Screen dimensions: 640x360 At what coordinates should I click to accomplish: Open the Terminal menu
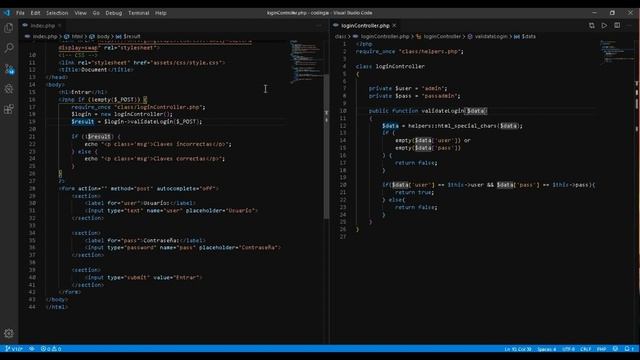[138, 13]
